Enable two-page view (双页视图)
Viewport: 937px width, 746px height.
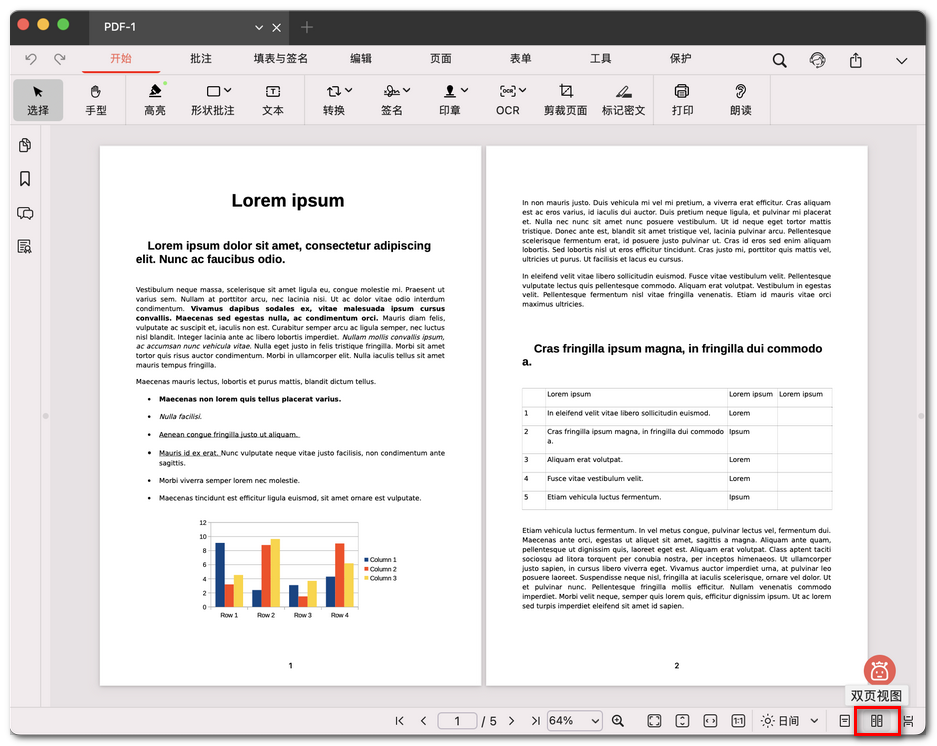tap(877, 721)
